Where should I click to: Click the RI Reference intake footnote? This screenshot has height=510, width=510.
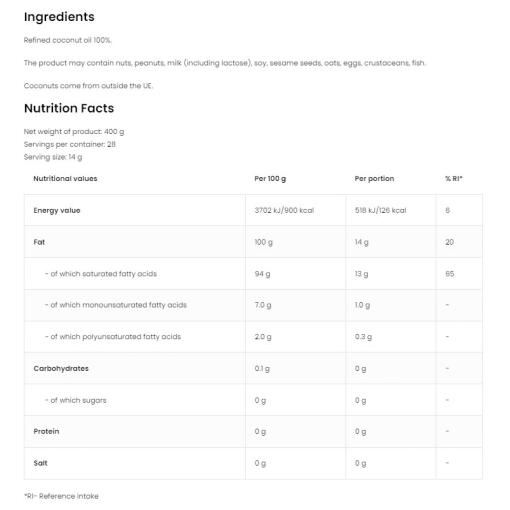(x=61, y=496)
